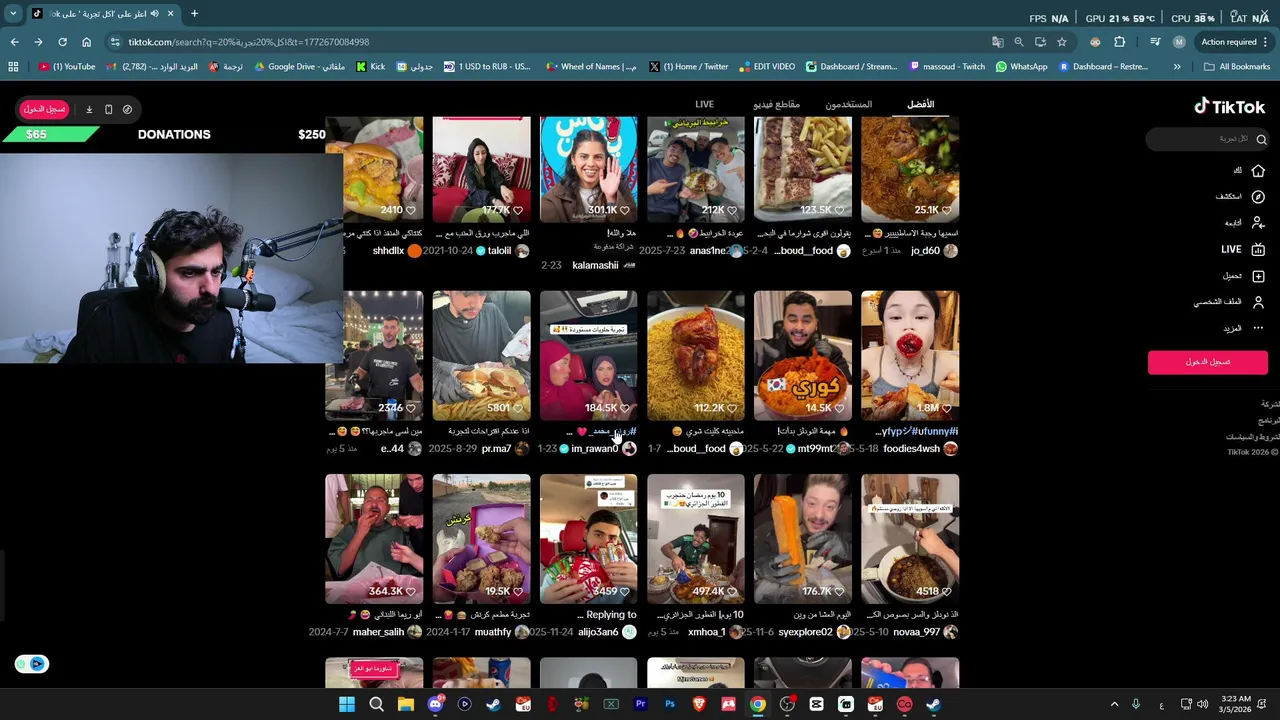Click the compass icon next to phone icon
This screenshot has height=720, width=1280.
(127, 109)
